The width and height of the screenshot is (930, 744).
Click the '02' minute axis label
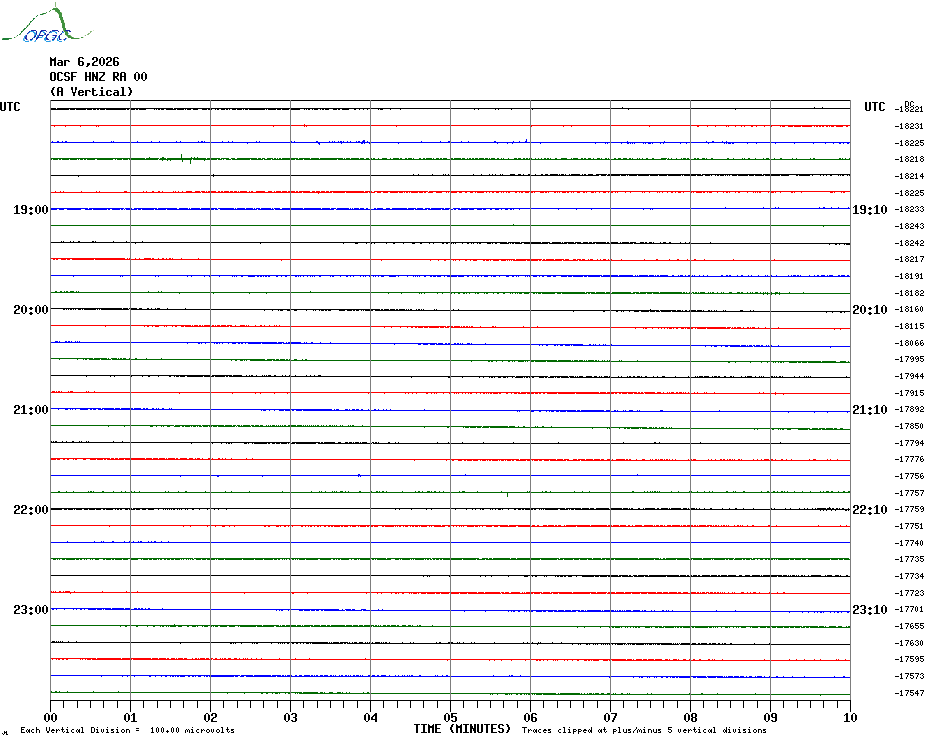click(211, 717)
